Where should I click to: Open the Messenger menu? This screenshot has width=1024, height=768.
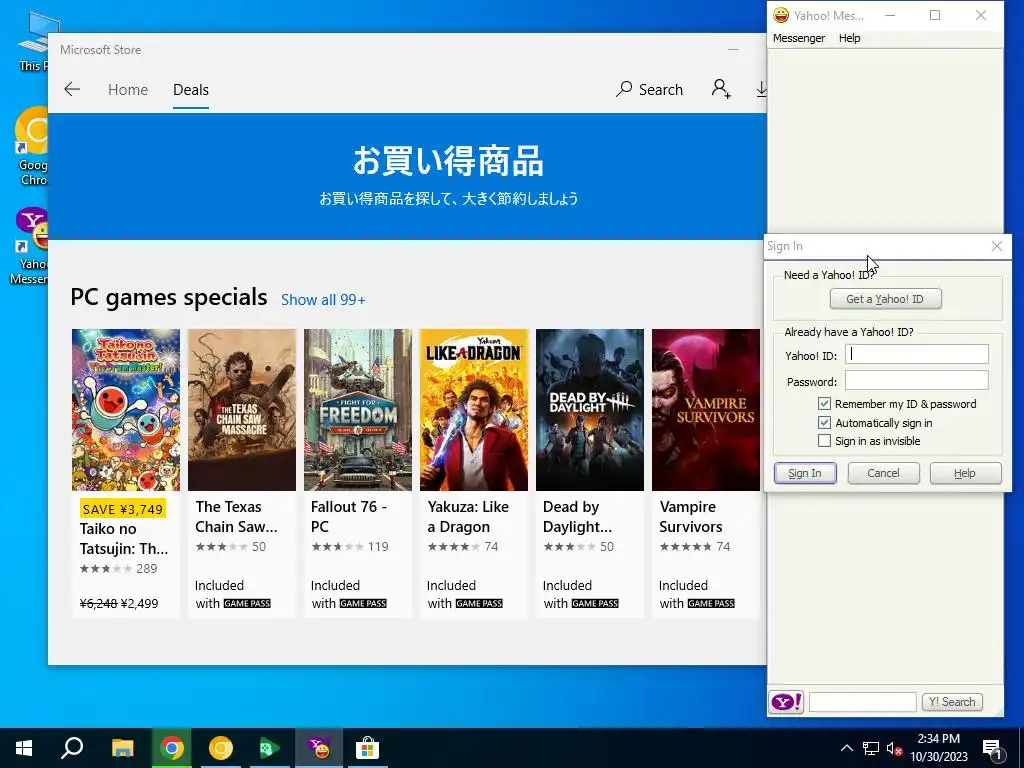point(799,38)
